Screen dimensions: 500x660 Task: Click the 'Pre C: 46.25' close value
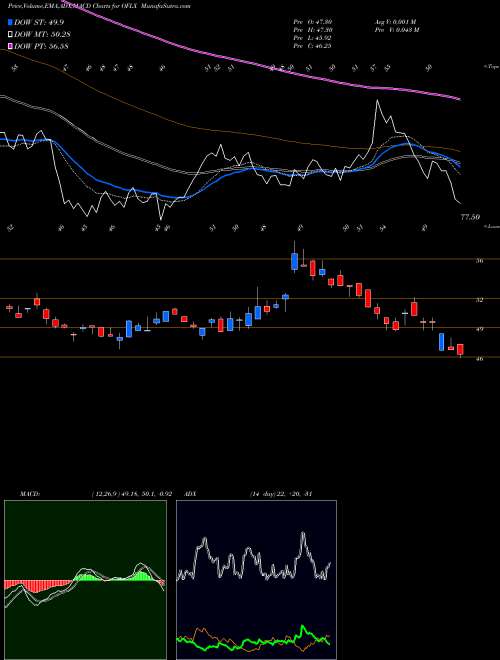coord(313,46)
